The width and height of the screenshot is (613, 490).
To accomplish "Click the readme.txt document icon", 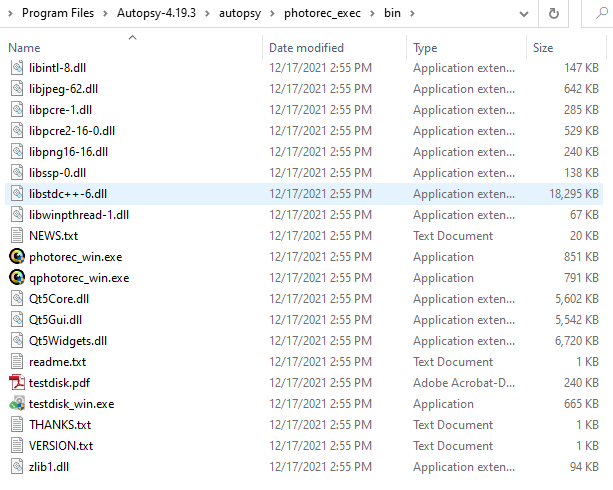I will pyautogui.click(x=17, y=362).
